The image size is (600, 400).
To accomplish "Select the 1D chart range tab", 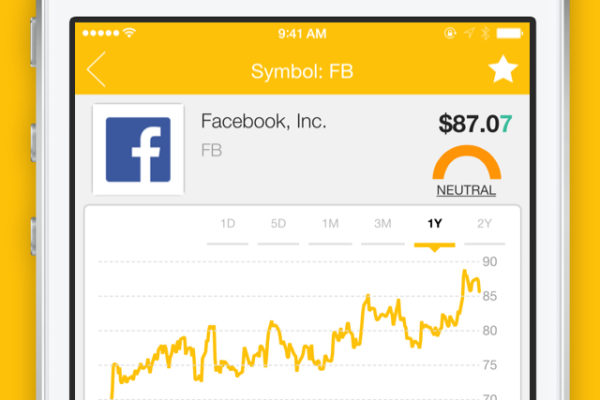I will [x=228, y=224].
